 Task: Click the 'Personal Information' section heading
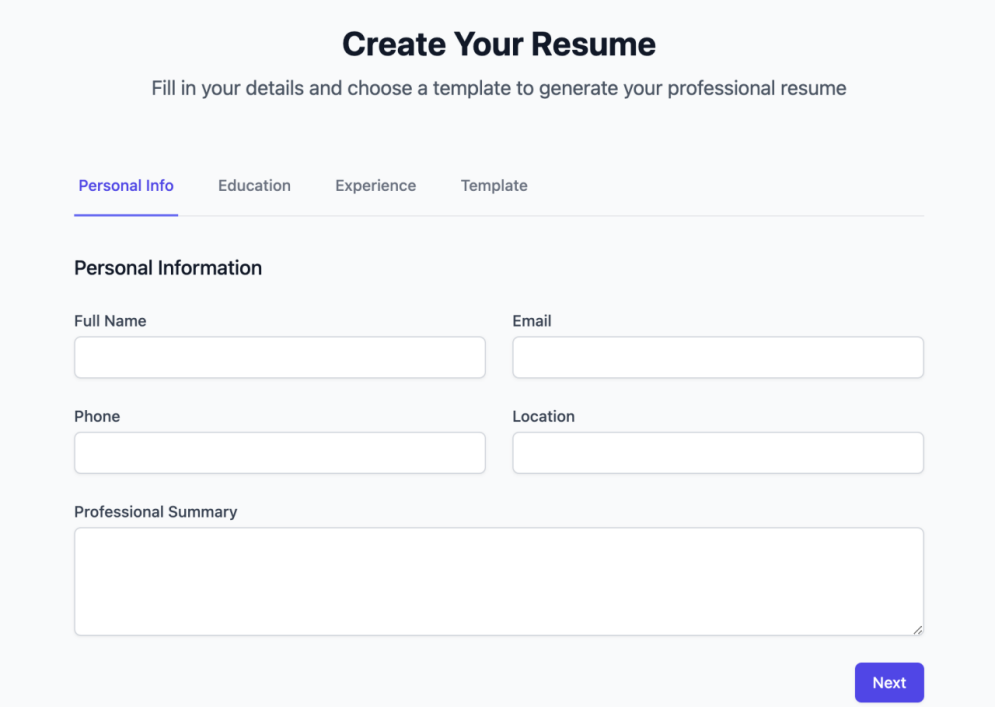point(168,268)
